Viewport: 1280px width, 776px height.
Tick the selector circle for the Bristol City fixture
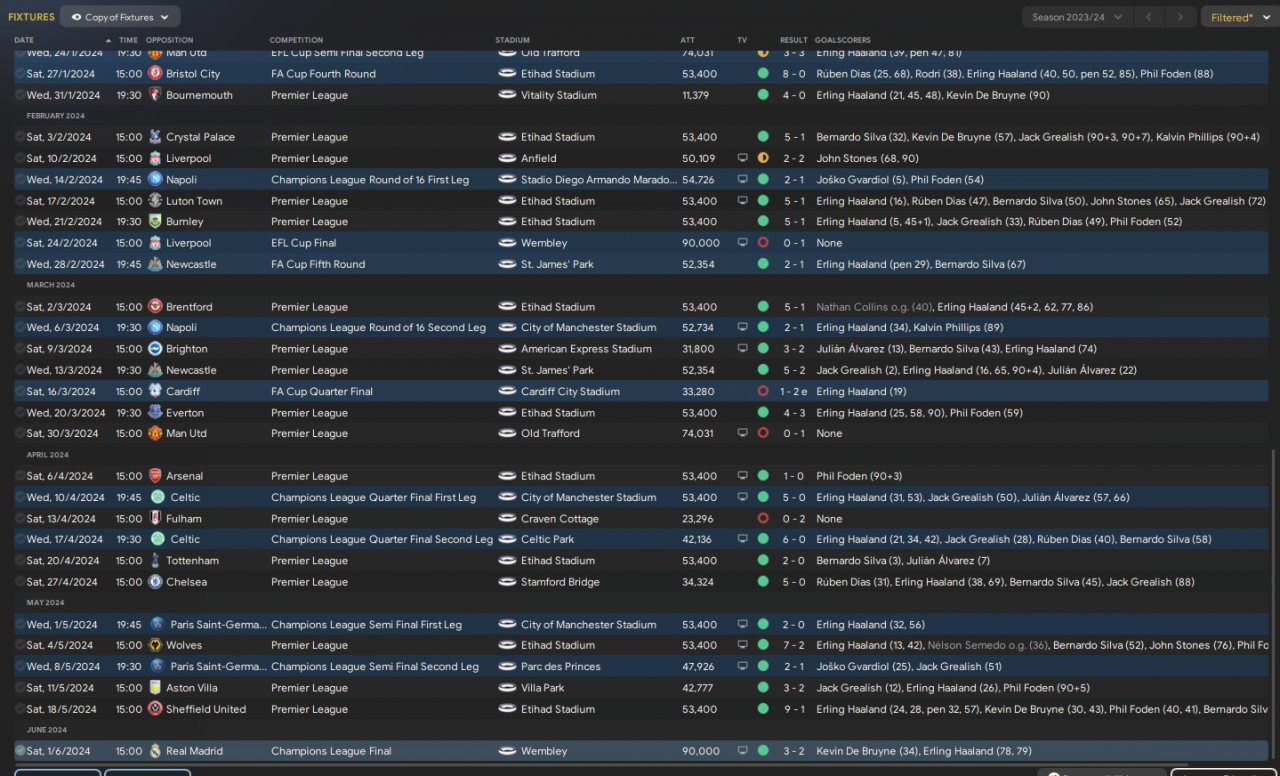20,74
